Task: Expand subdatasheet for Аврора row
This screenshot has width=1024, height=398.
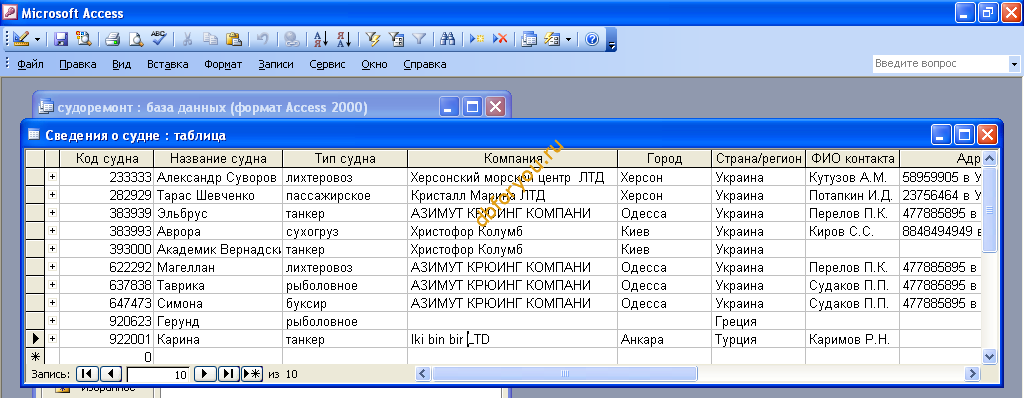Action: coord(52,231)
